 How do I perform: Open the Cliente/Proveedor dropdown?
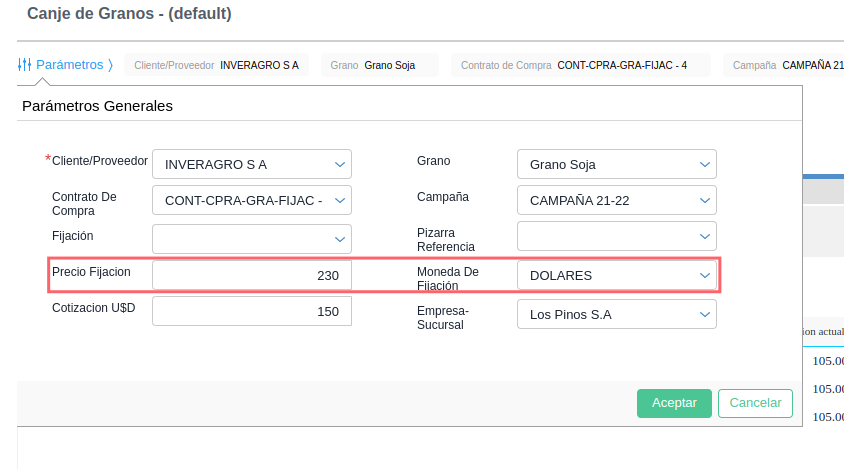coord(251,164)
